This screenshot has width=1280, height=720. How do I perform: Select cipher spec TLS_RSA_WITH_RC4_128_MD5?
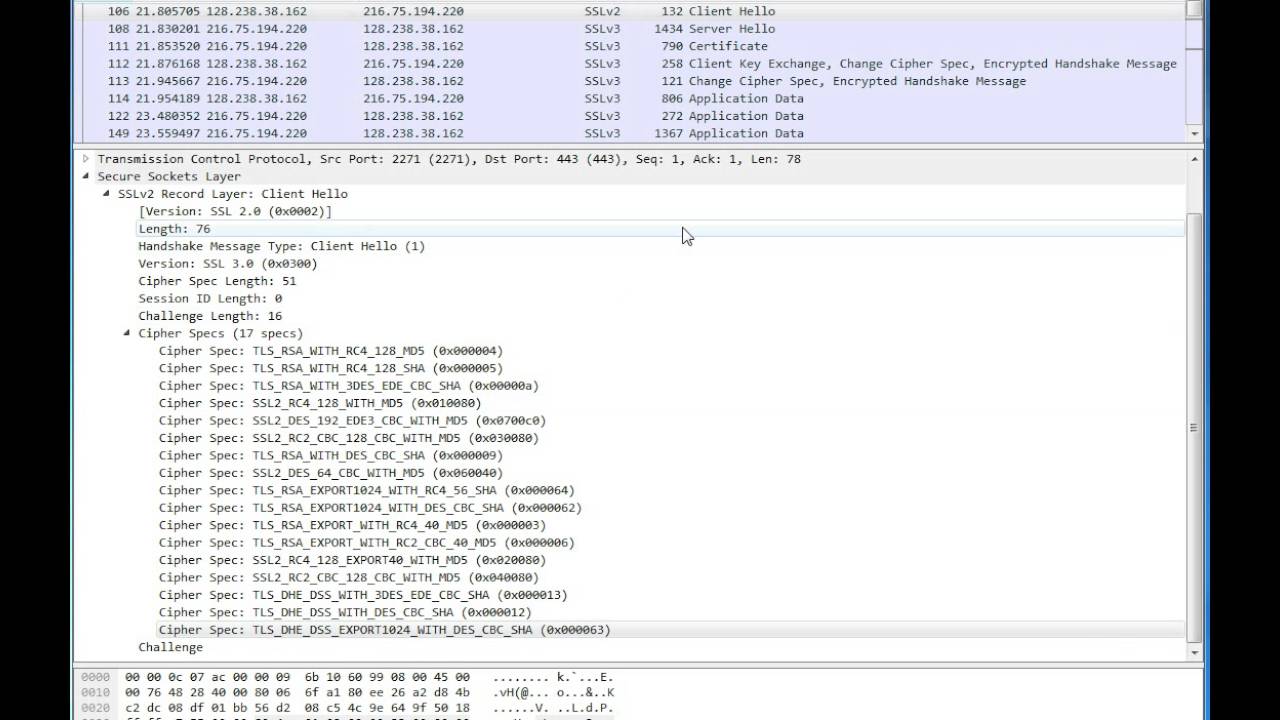point(331,351)
